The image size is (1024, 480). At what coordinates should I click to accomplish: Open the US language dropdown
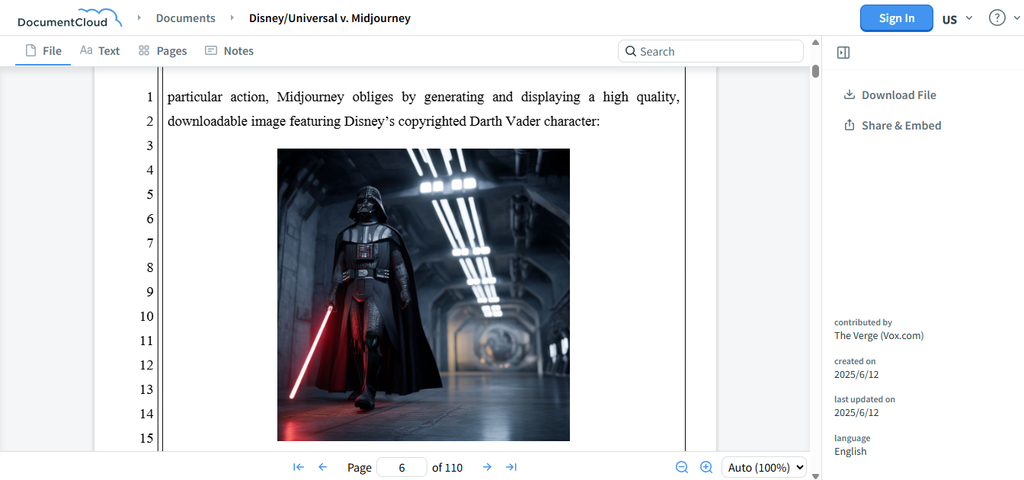957,19
